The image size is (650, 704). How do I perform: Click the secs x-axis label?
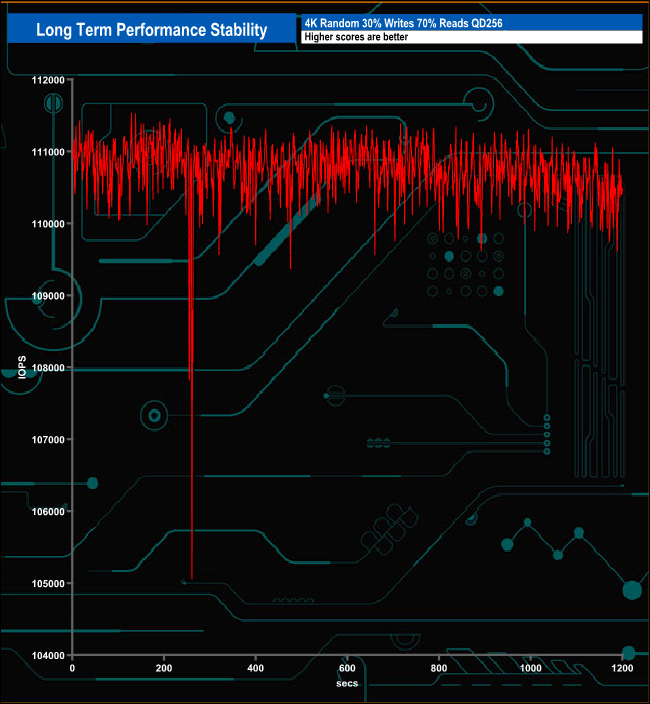point(346,683)
